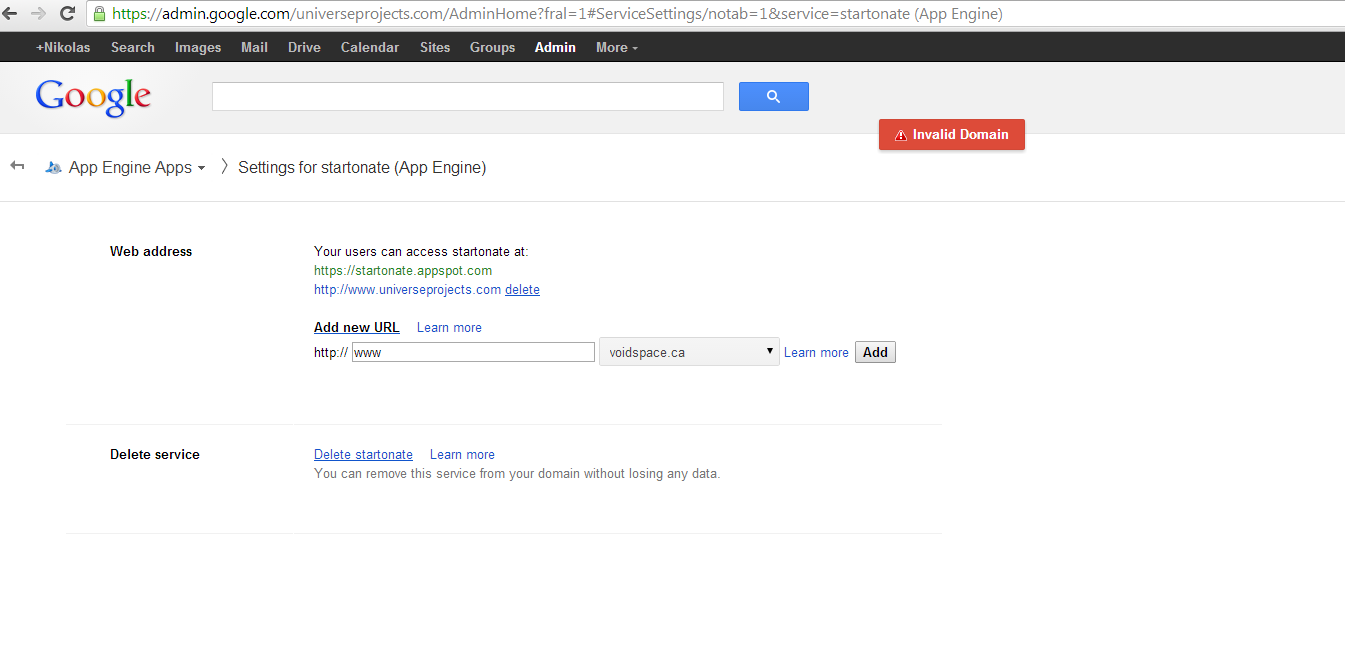Open the More menu in top bar

[x=616, y=47]
